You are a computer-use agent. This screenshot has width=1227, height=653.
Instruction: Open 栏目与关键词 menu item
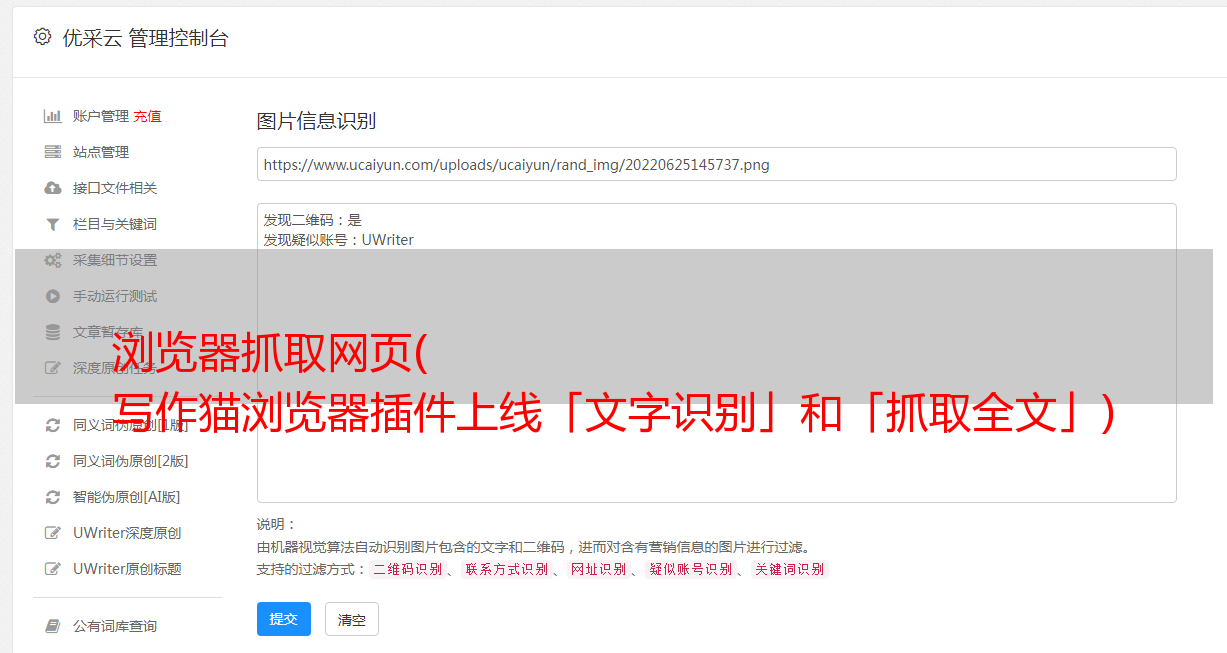[x=115, y=224]
